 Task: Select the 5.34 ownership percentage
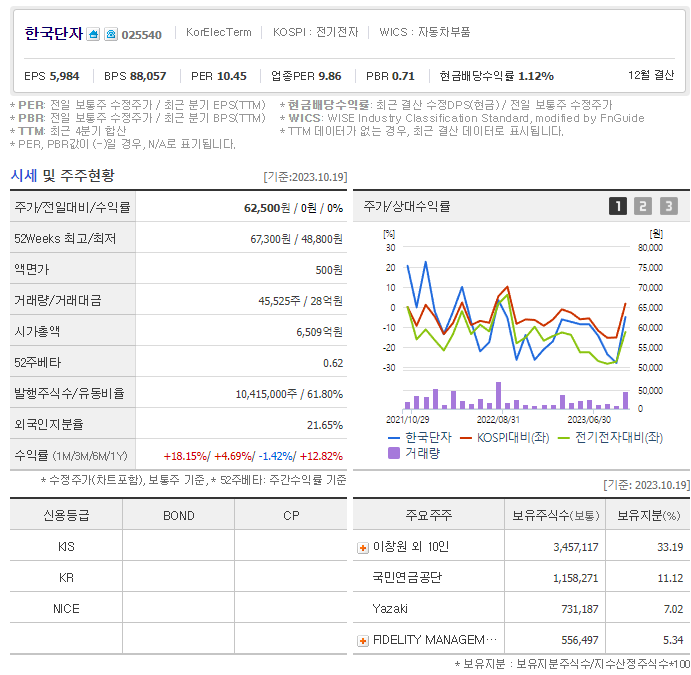pos(673,641)
